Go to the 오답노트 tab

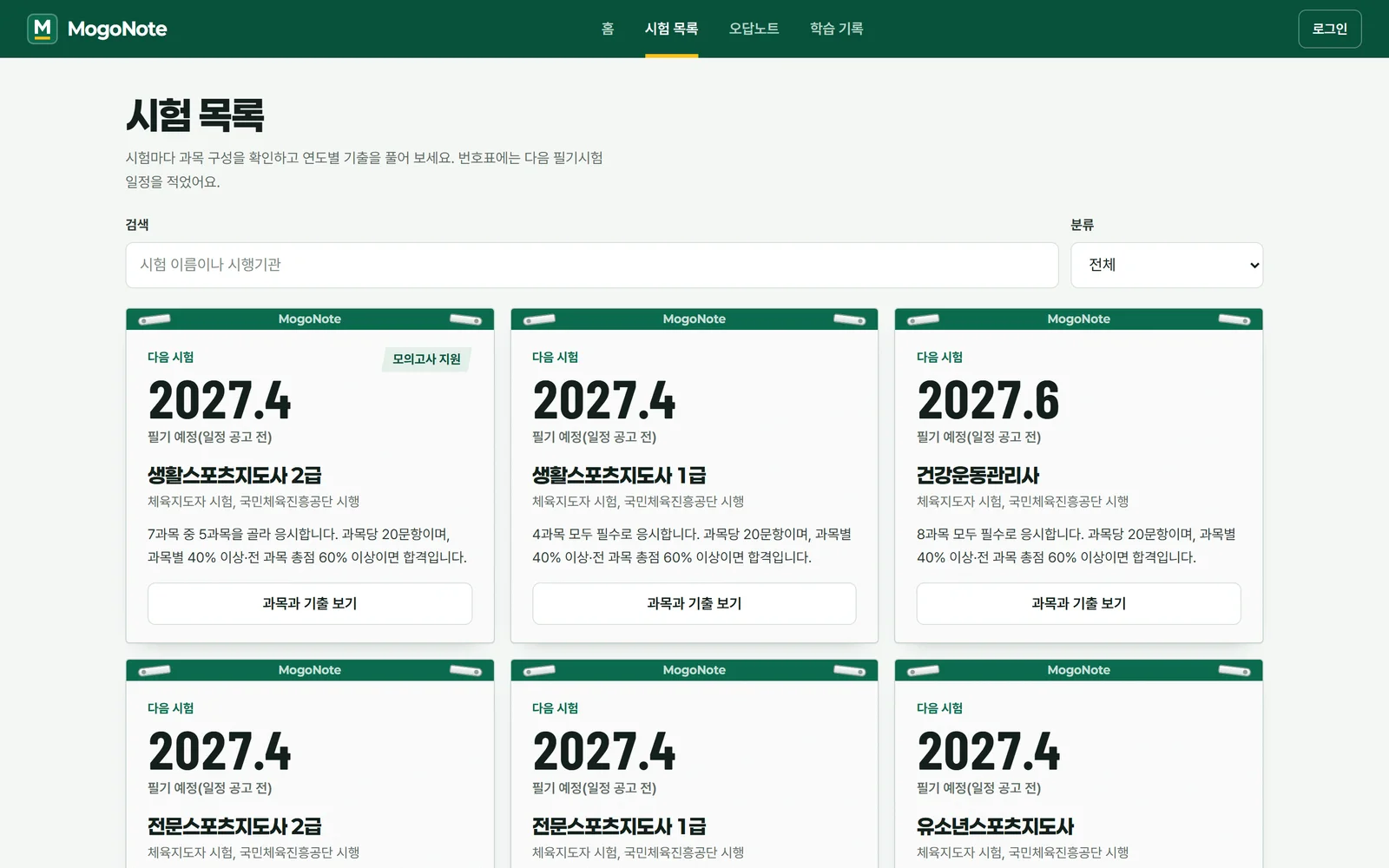(754, 29)
